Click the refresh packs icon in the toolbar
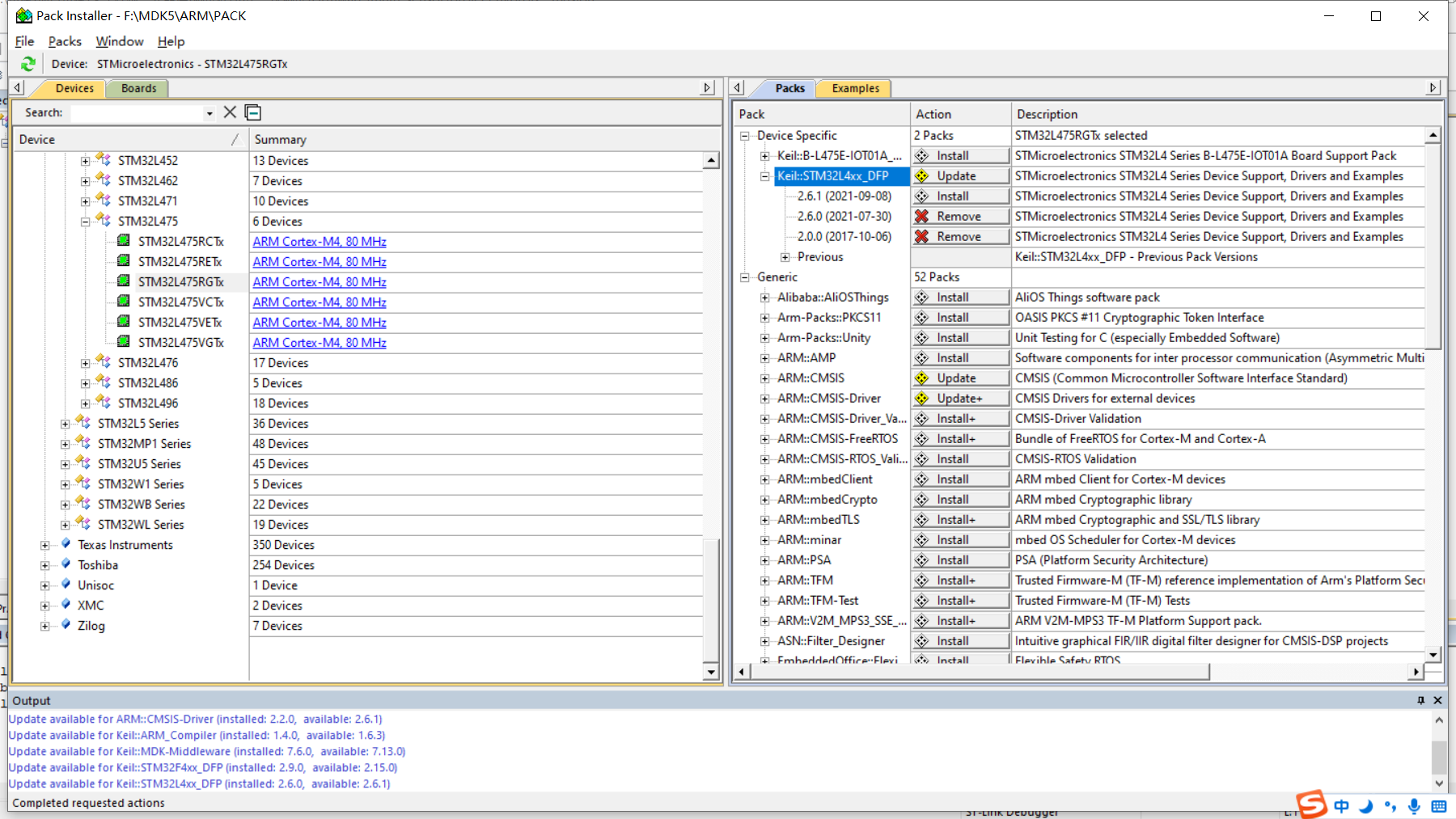Viewport: 1456px width, 819px height. (28, 63)
